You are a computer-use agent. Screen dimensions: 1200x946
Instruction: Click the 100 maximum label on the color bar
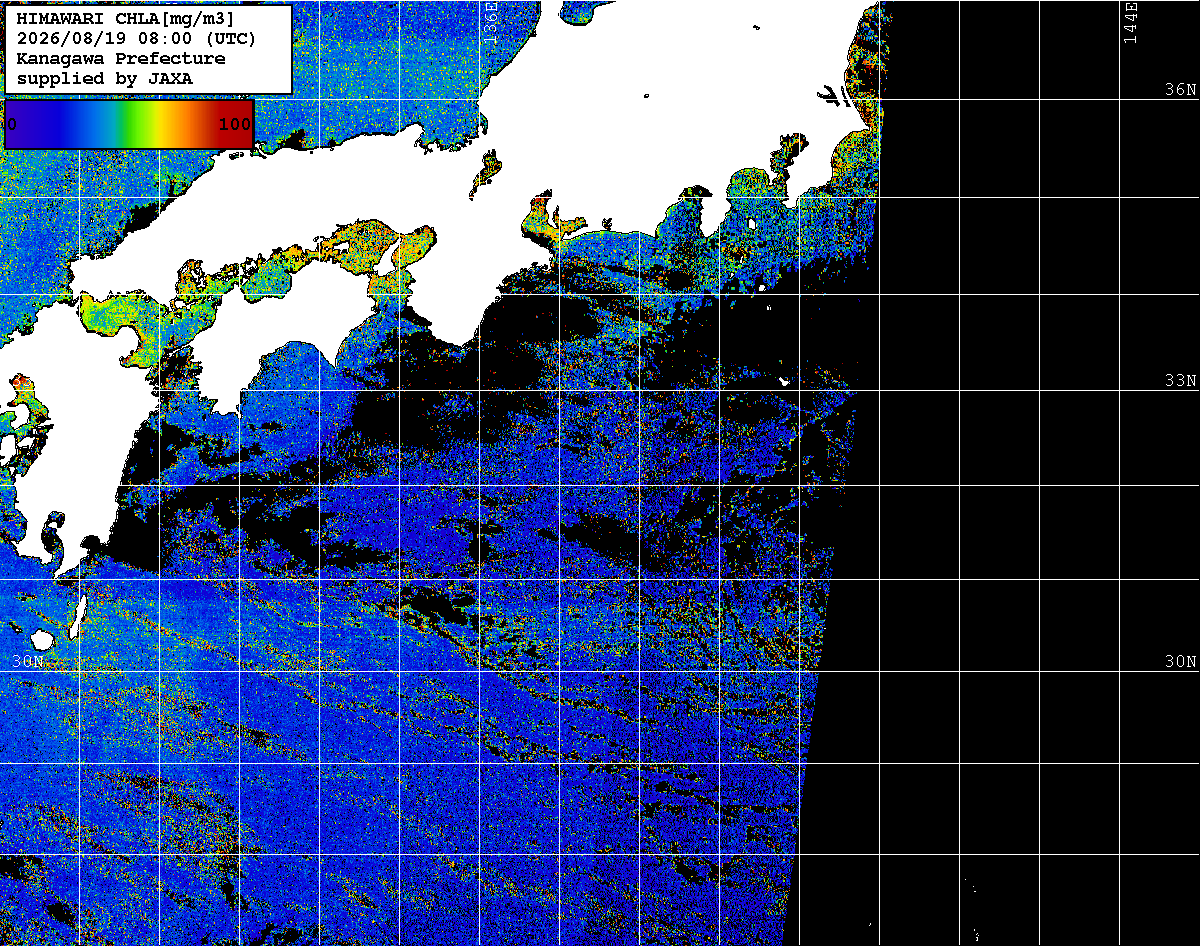(x=234, y=125)
